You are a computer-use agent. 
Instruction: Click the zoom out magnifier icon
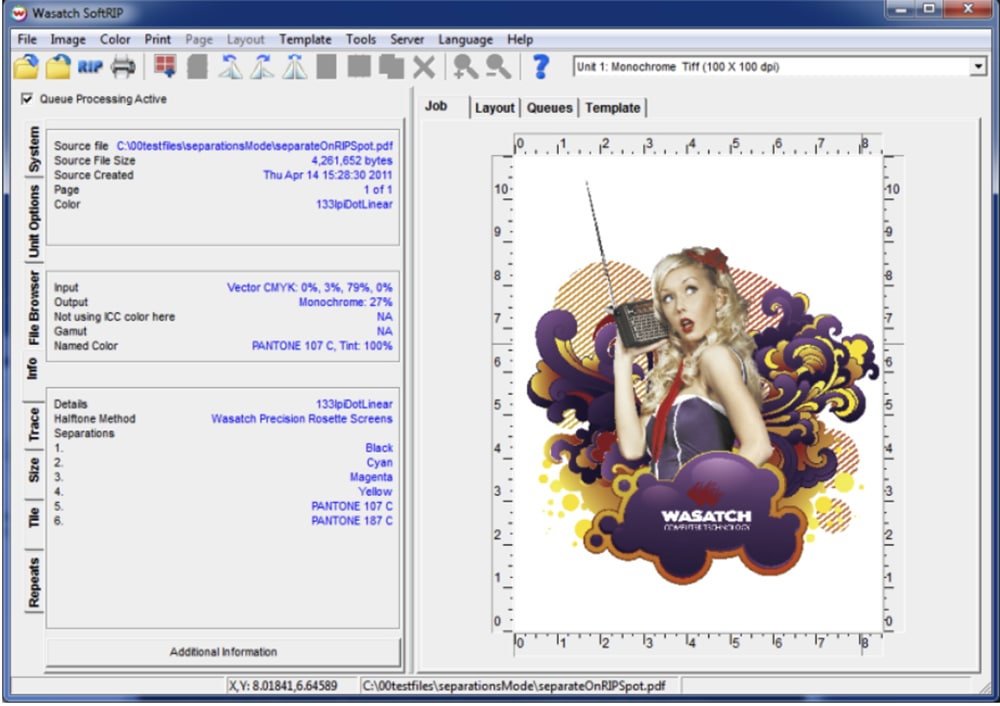[x=498, y=67]
